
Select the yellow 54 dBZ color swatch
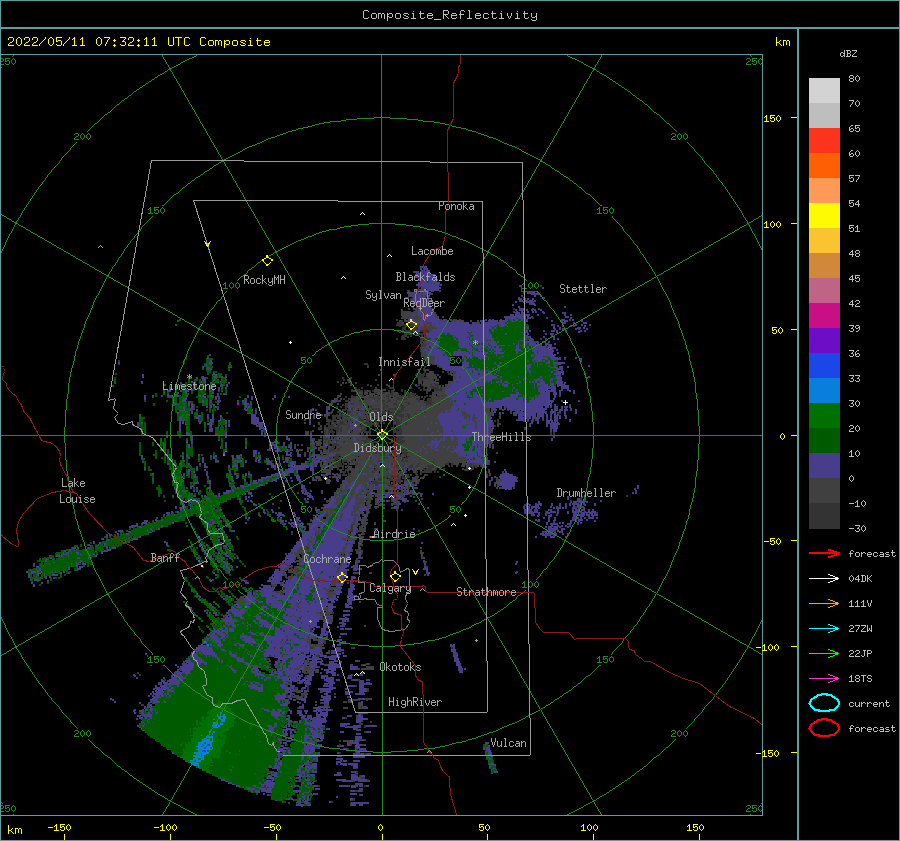[x=824, y=216]
